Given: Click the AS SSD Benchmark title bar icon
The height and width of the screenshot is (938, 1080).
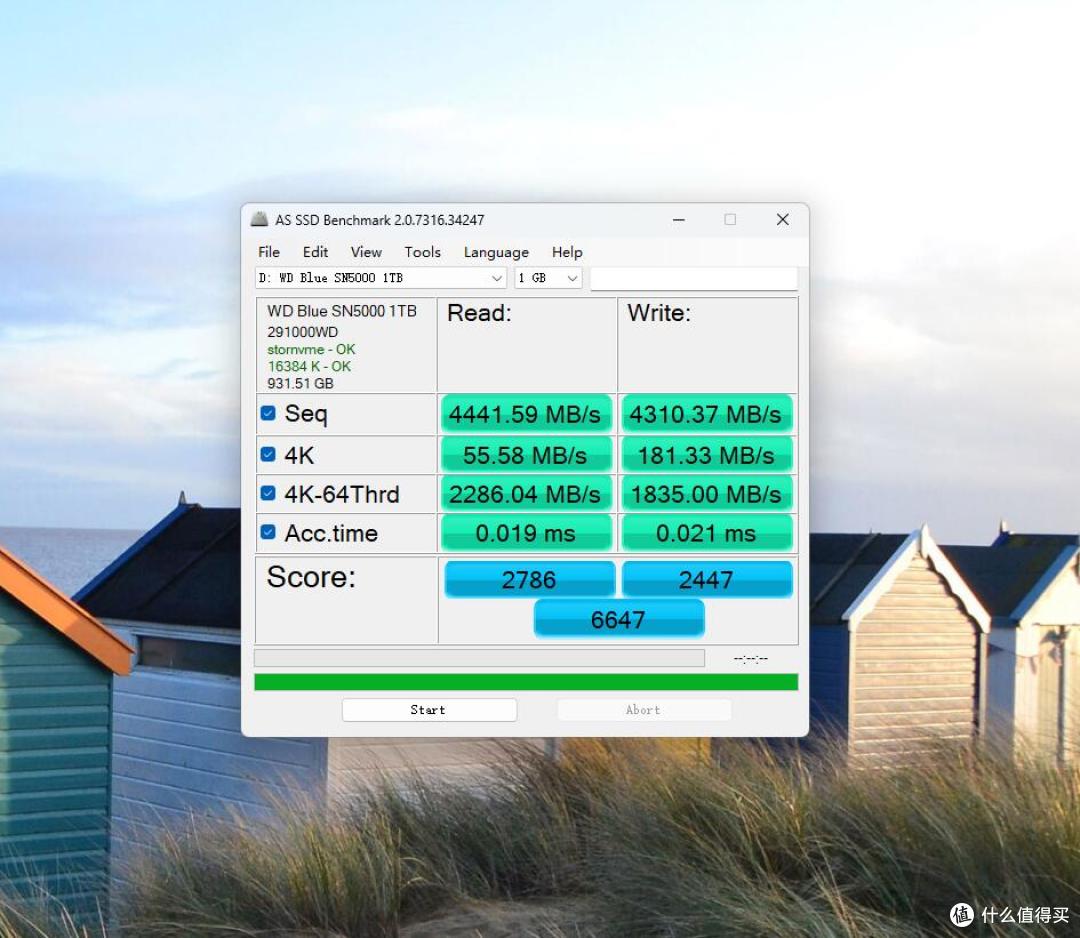Looking at the screenshot, I should point(259,220).
